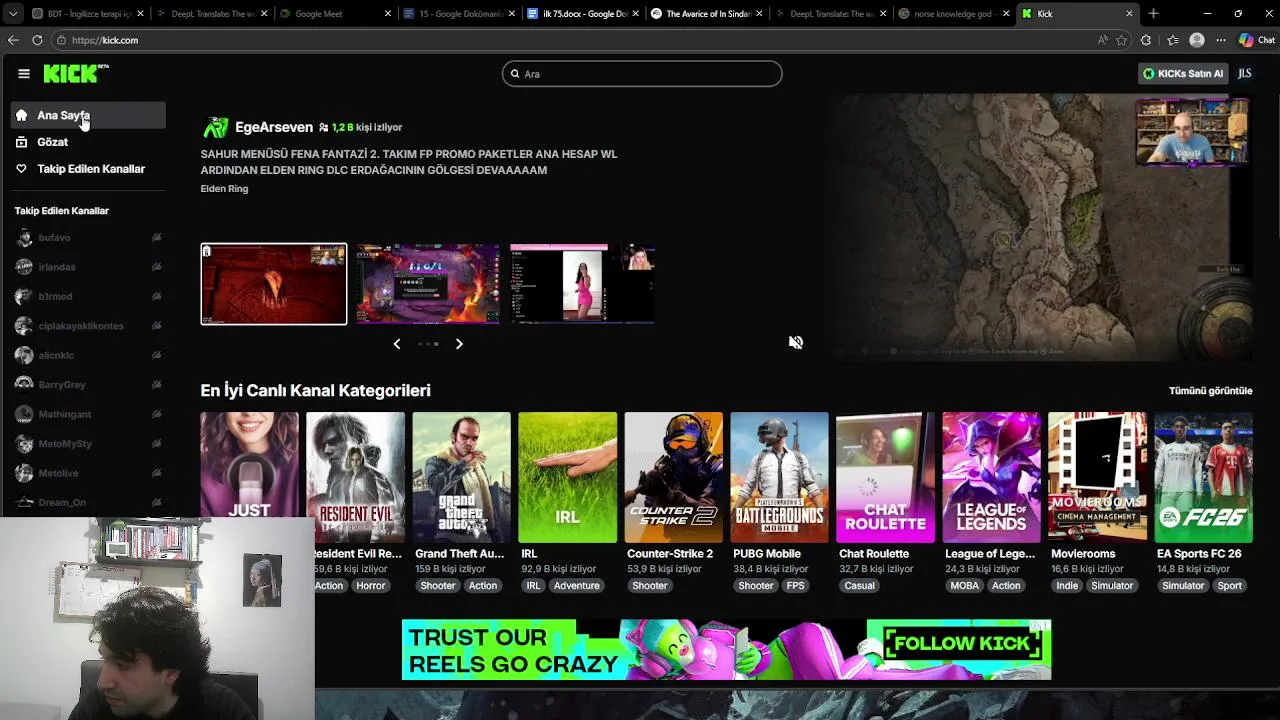Toggle the Kick sidebar hamburger menu
Viewport: 1280px width, 720px height.
(x=24, y=73)
